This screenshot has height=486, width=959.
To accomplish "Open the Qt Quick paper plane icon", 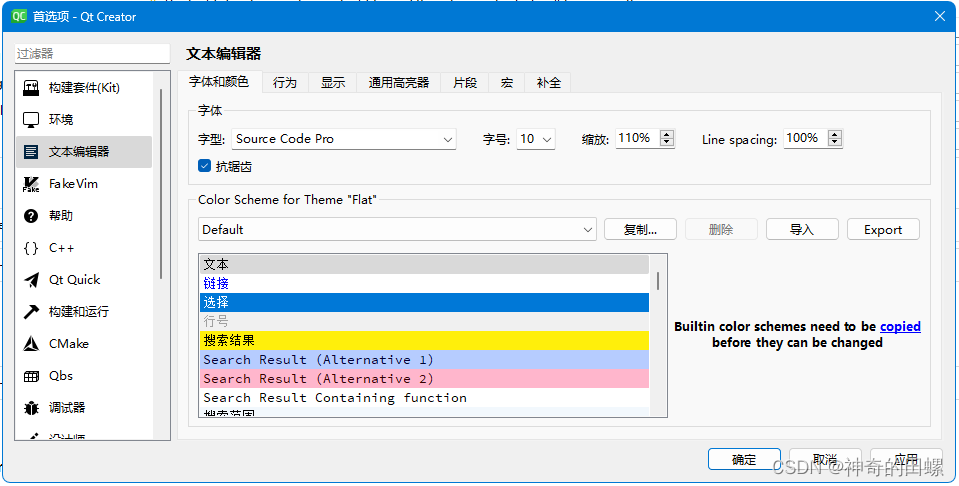I will click(31, 280).
